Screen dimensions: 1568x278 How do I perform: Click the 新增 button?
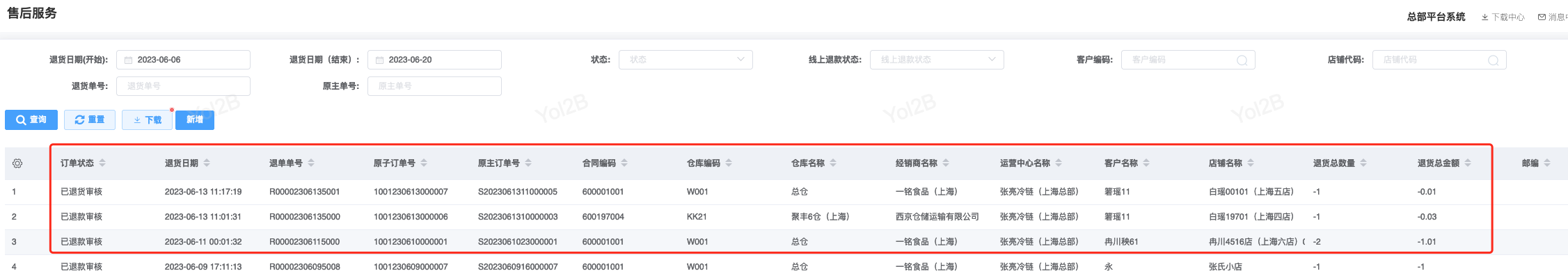[195, 120]
